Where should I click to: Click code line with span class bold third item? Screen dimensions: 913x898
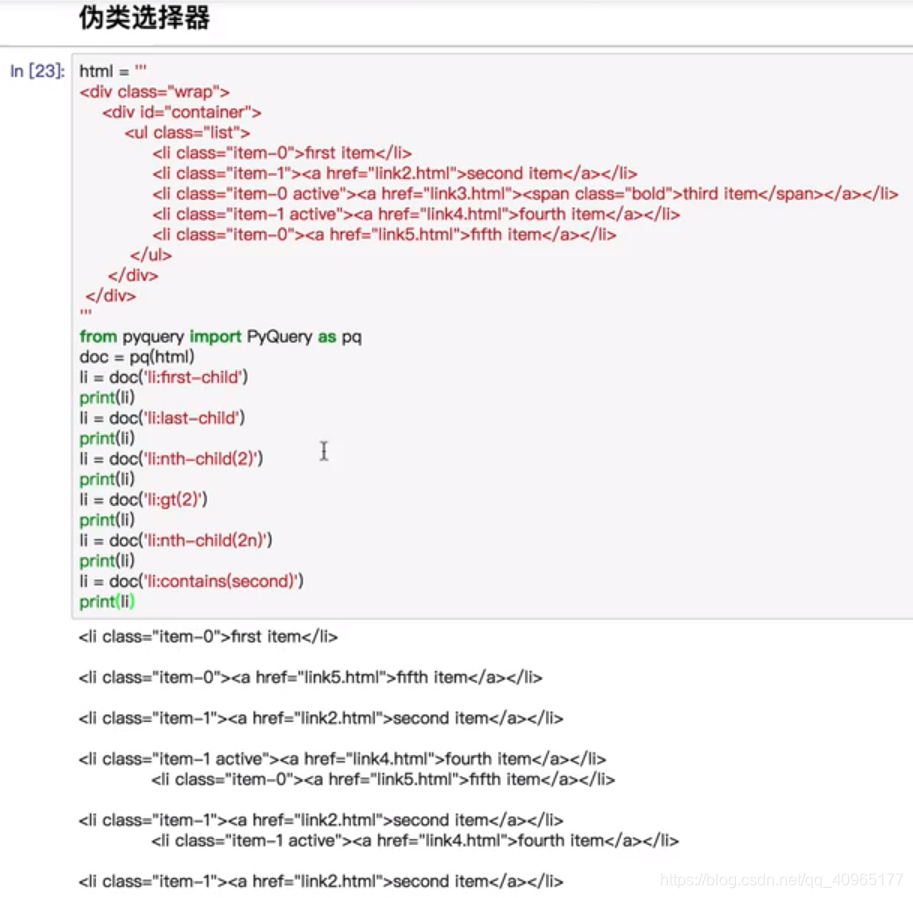point(525,194)
